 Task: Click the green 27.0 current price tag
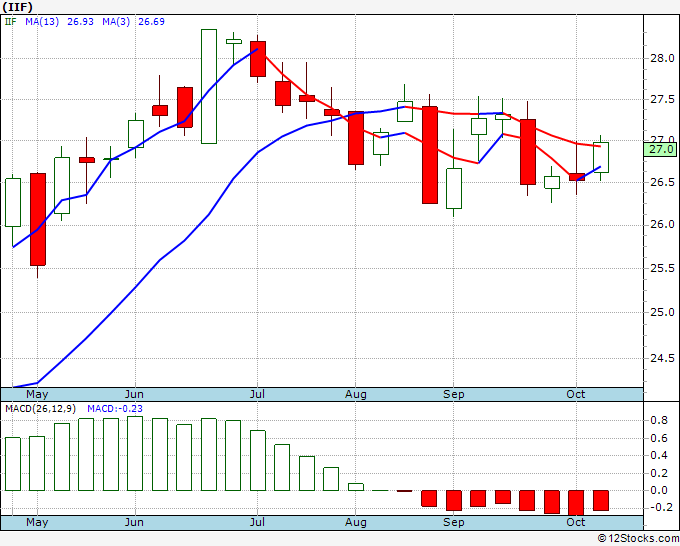point(660,150)
